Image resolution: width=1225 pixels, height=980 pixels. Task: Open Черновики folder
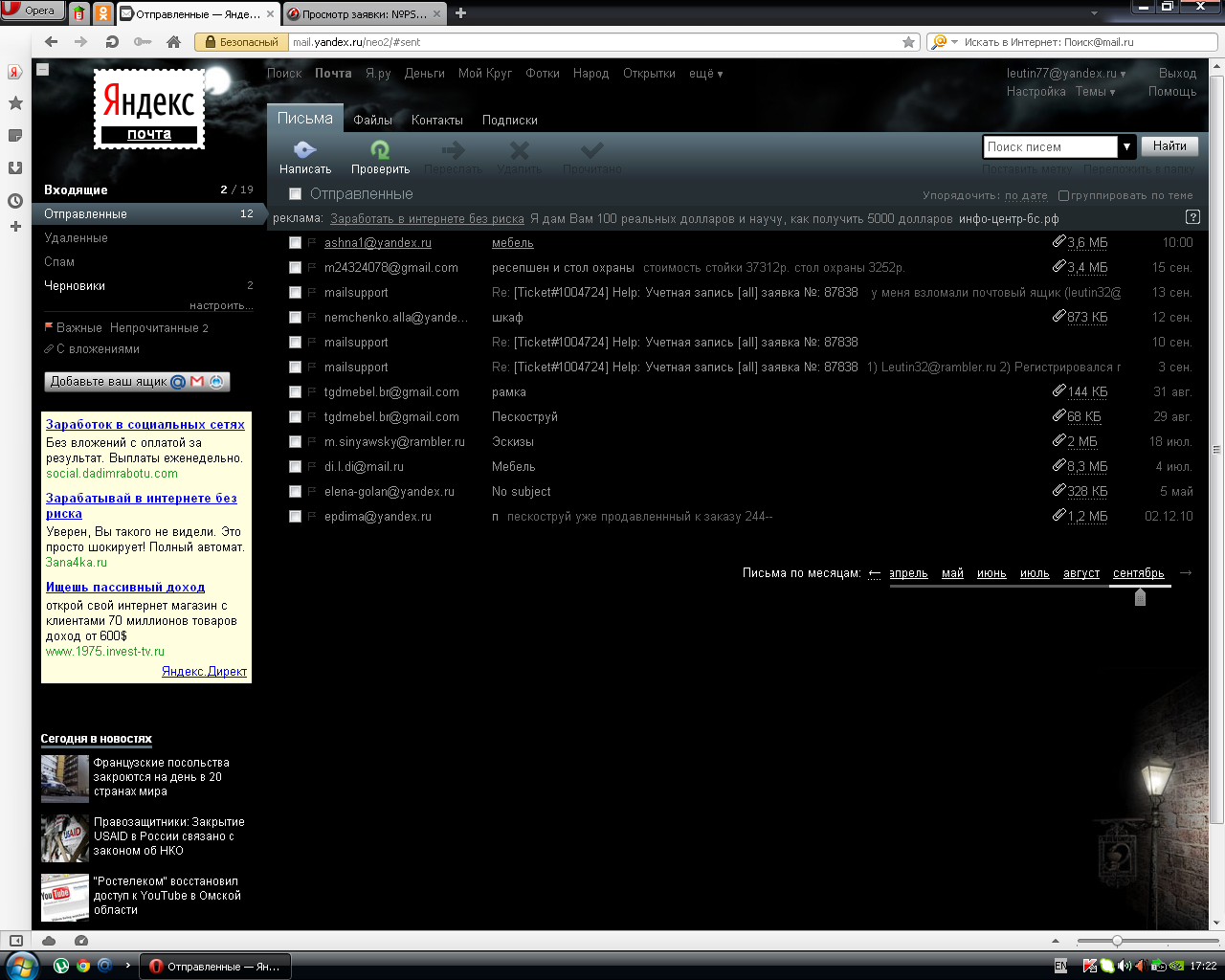[75, 285]
